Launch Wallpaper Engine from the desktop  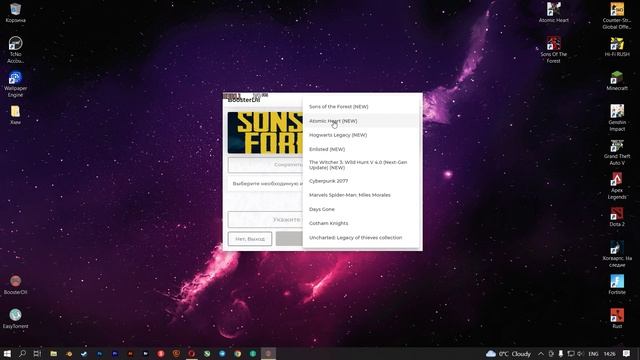pyautogui.click(x=16, y=84)
